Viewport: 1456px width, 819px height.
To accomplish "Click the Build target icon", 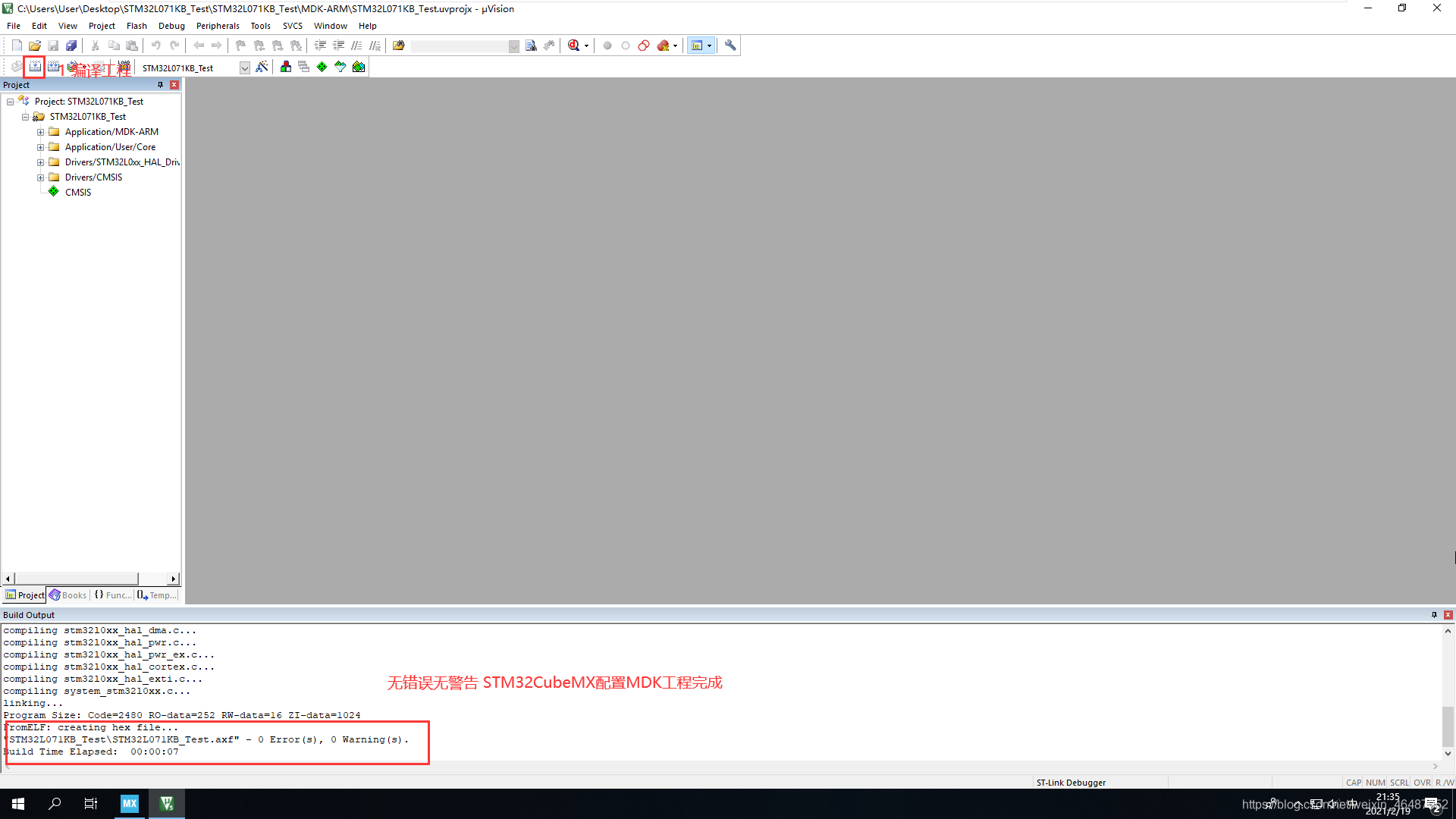I will point(35,67).
